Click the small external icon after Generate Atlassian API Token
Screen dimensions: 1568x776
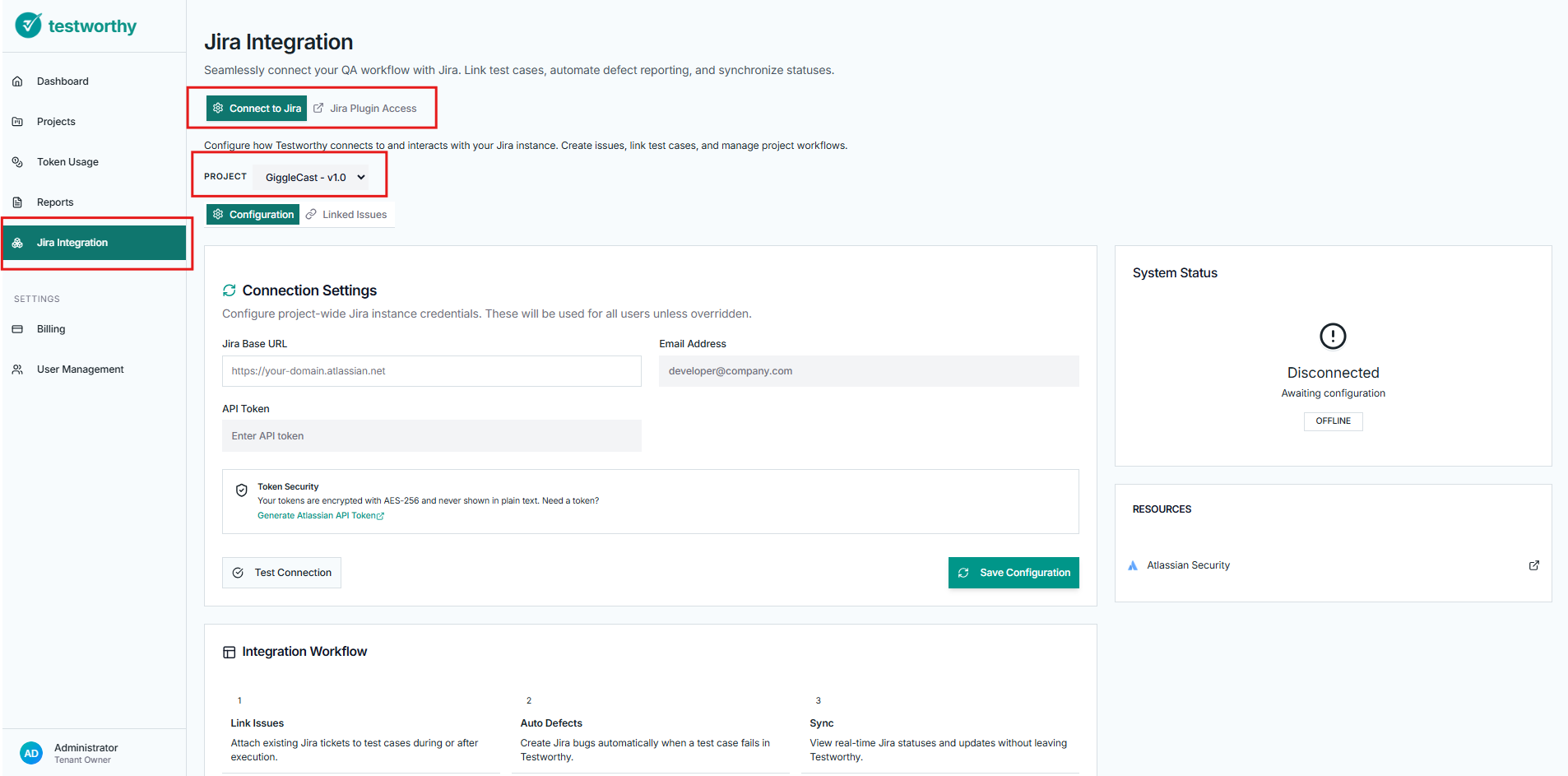[380, 516]
